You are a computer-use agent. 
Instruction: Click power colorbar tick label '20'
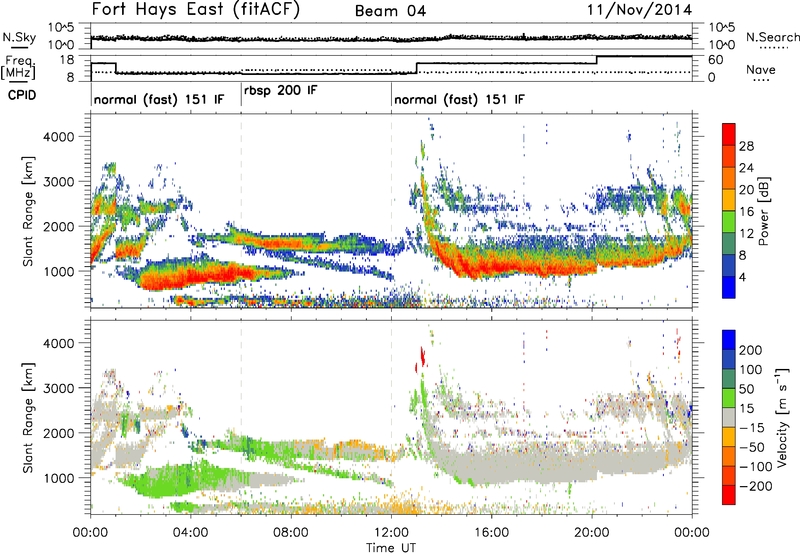pos(746,190)
